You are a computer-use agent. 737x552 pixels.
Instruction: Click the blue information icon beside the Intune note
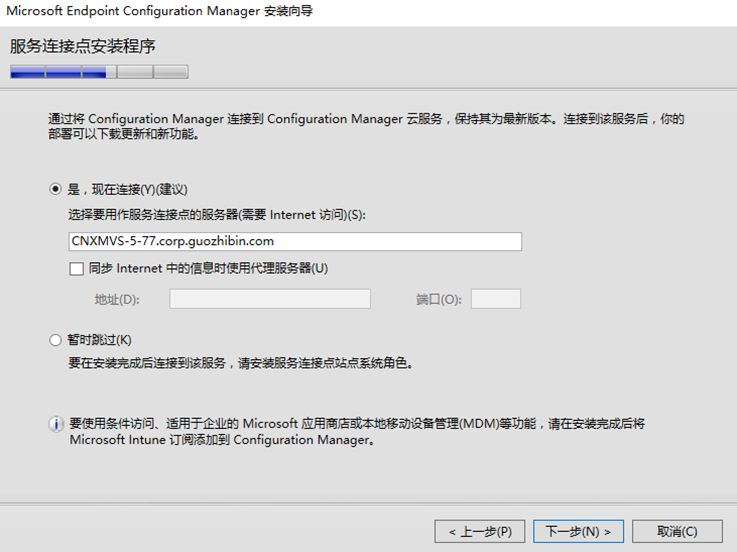(x=56, y=425)
